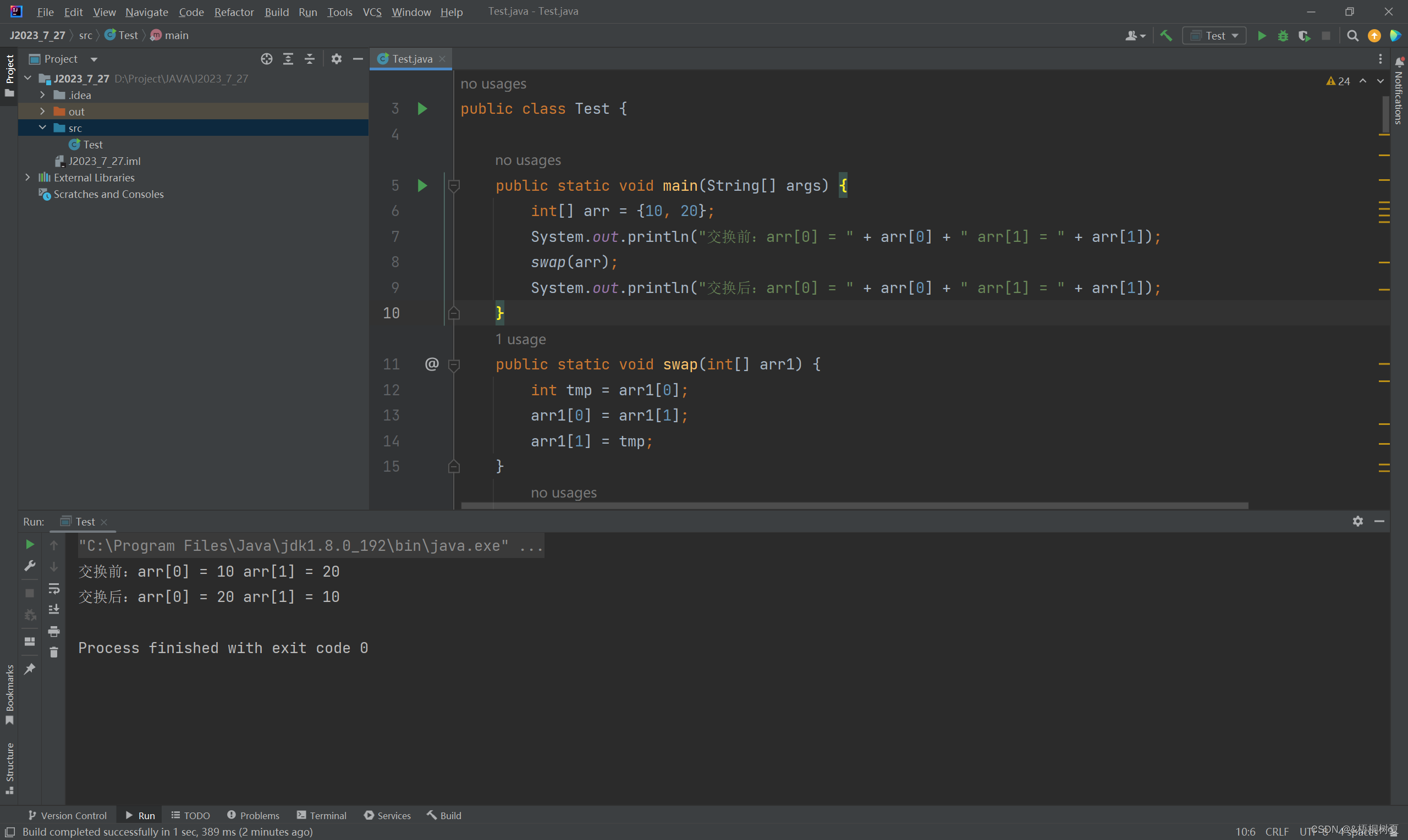Jump to the previous highlighted warning

(x=1363, y=81)
